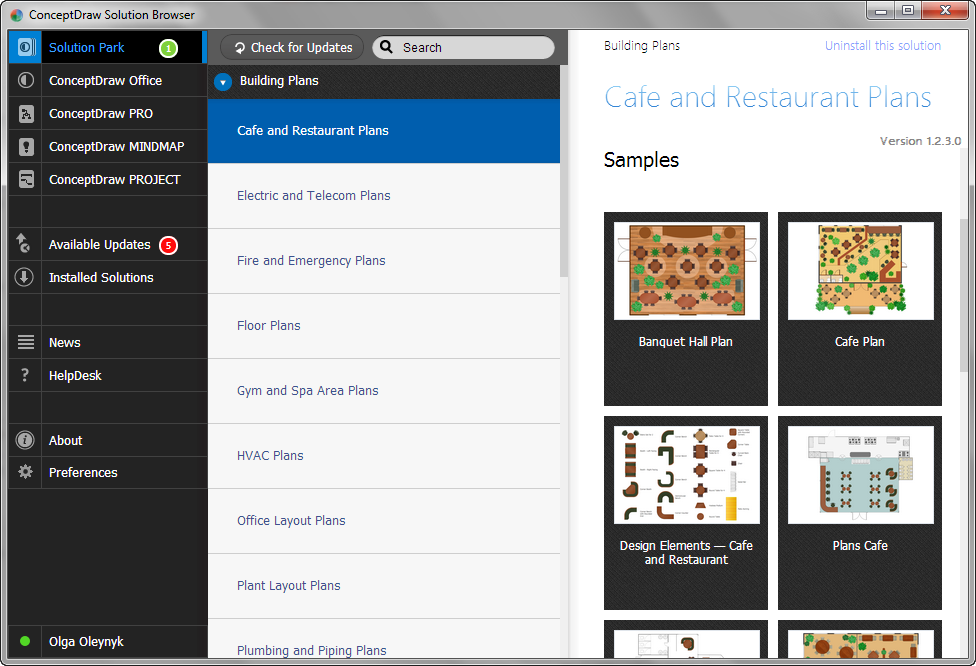The image size is (976, 666).
Task: Click the green badge on Solution Park
Action: pos(168,48)
